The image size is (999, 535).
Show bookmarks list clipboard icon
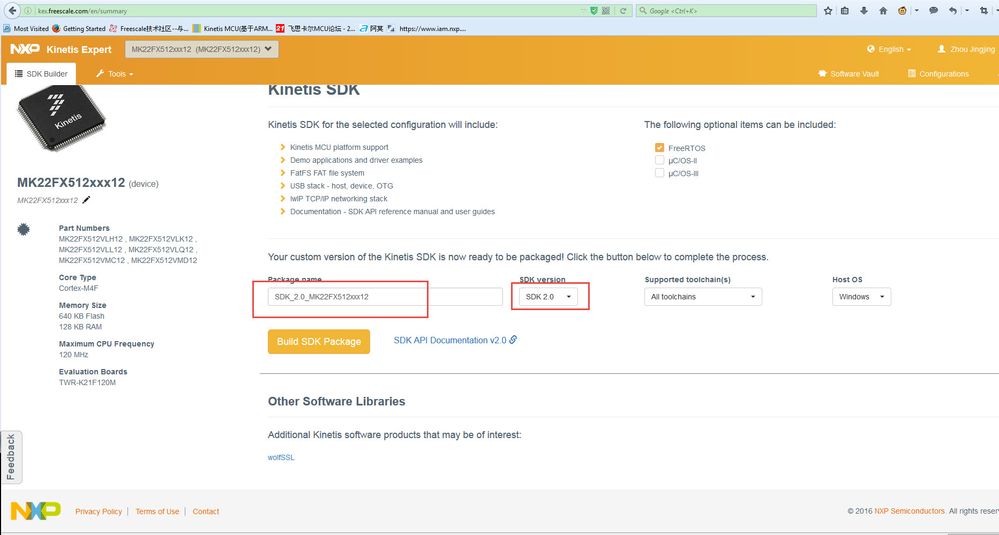point(845,11)
